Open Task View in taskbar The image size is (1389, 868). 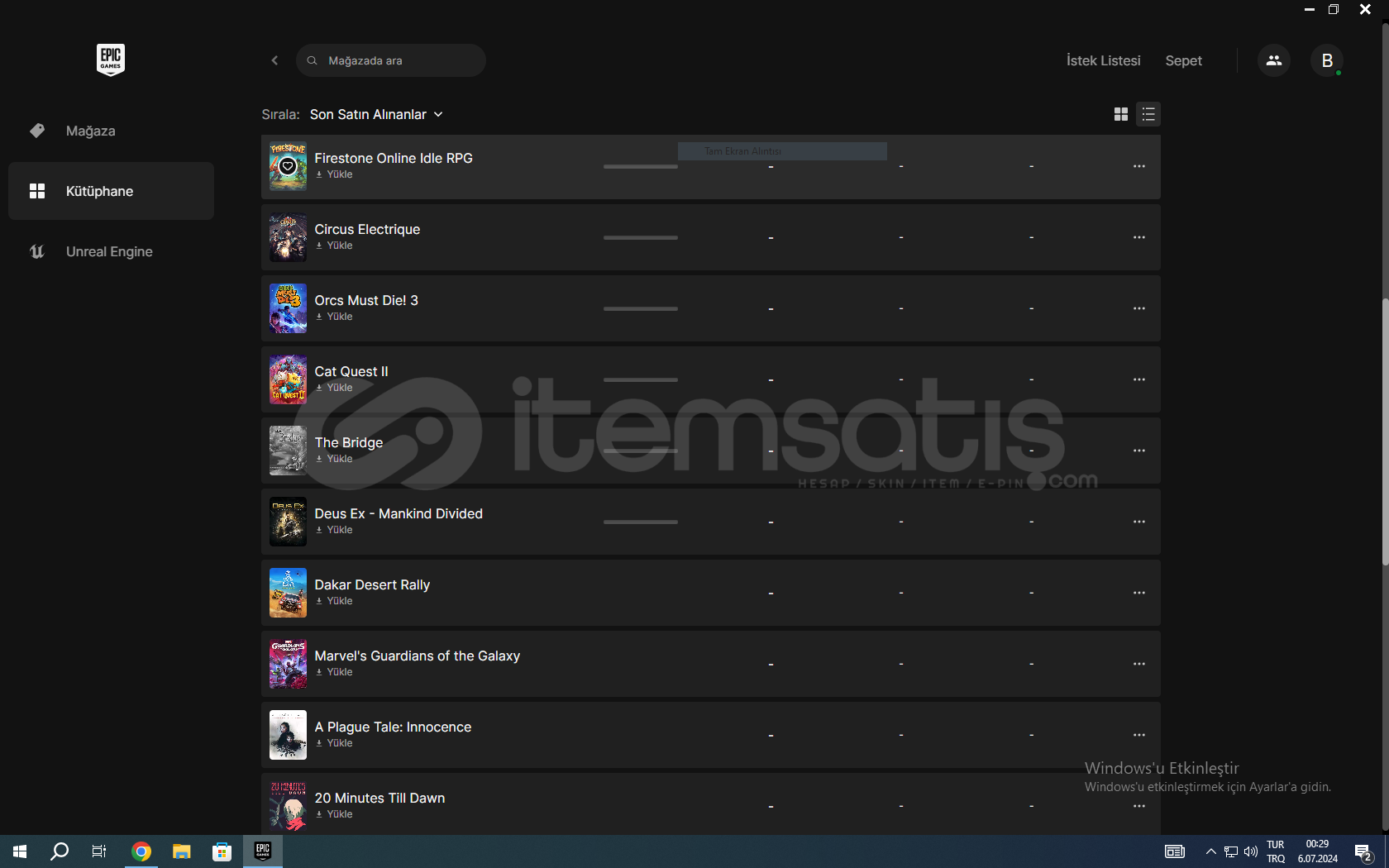pyautogui.click(x=99, y=851)
